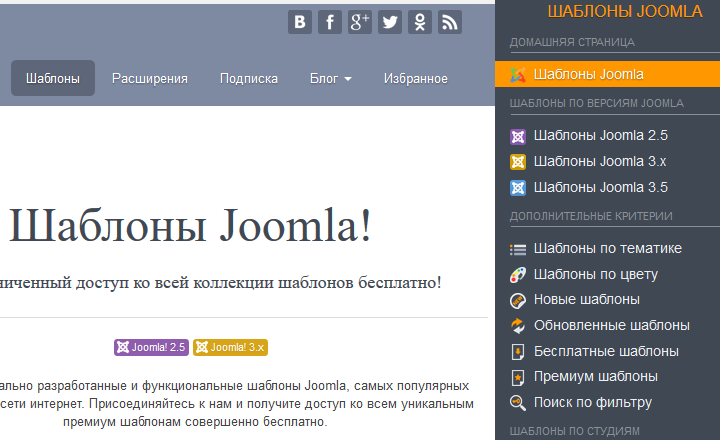Viewport: 720px width, 440px height.
Task: Open the Новые шаблоны link
Action: coord(586,299)
